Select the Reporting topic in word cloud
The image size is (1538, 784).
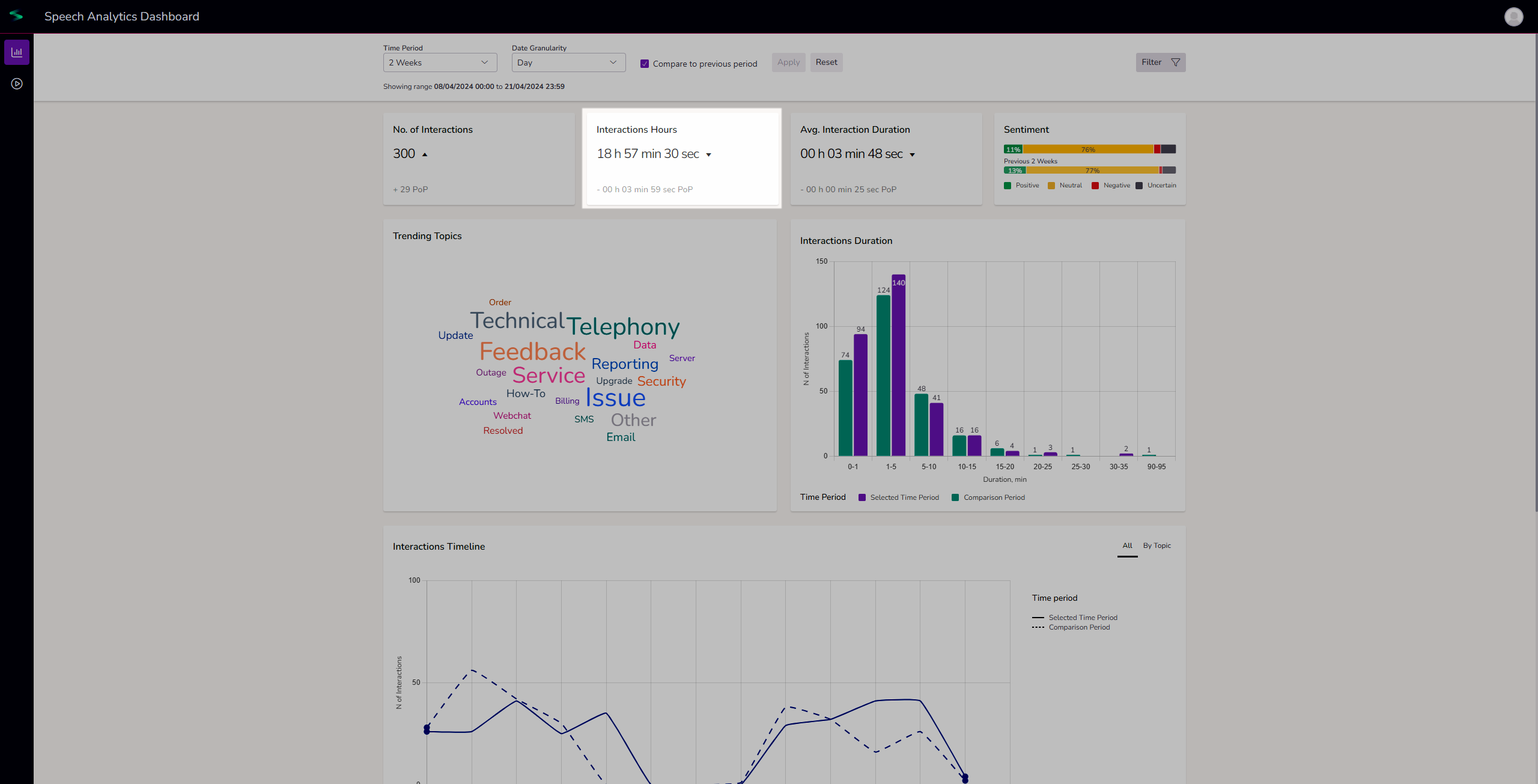coord(625,364)
